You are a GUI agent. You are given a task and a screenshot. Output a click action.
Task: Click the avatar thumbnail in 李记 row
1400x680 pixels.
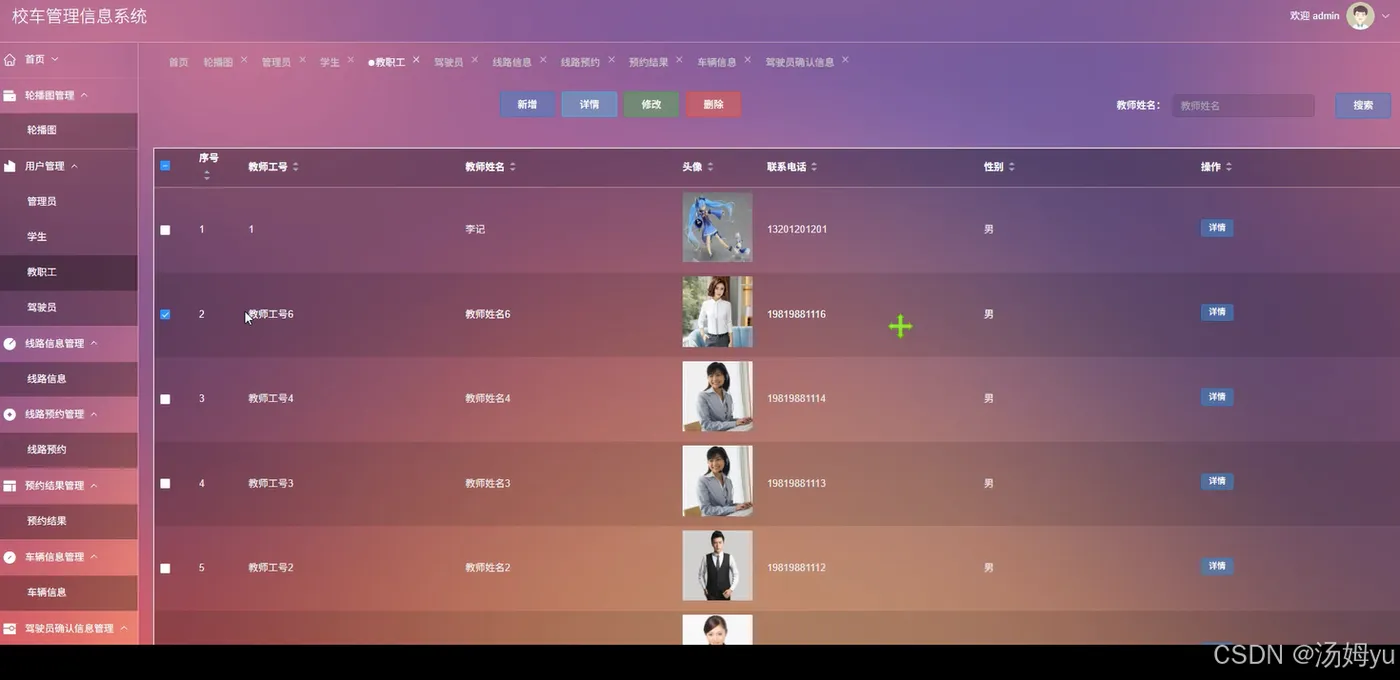(717, 227)
